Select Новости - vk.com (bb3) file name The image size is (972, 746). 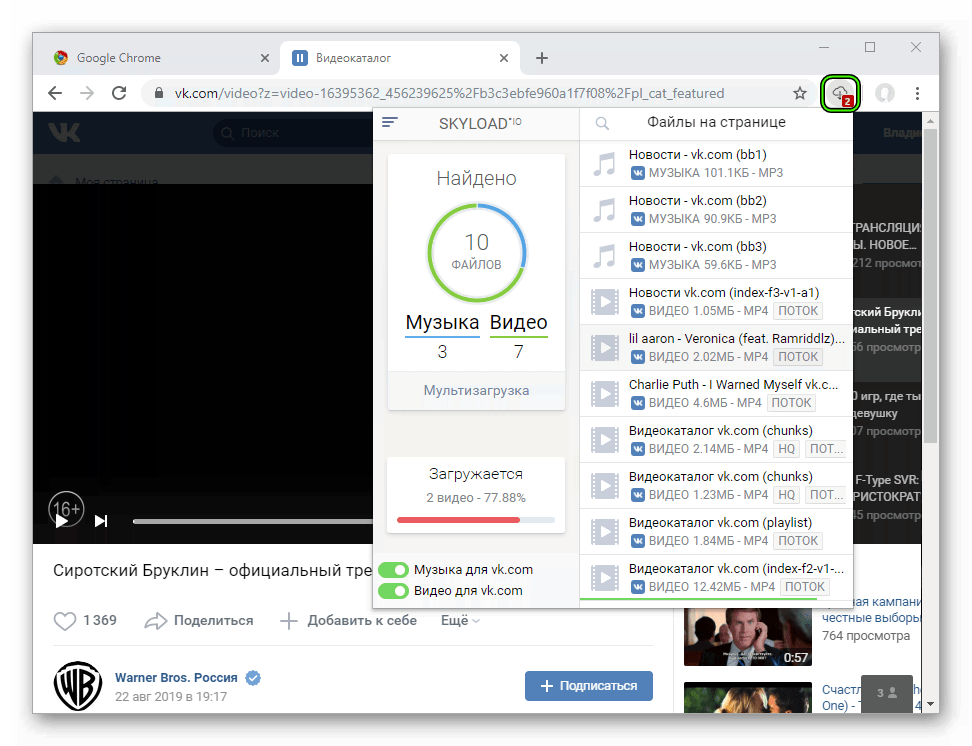(697, 246)
